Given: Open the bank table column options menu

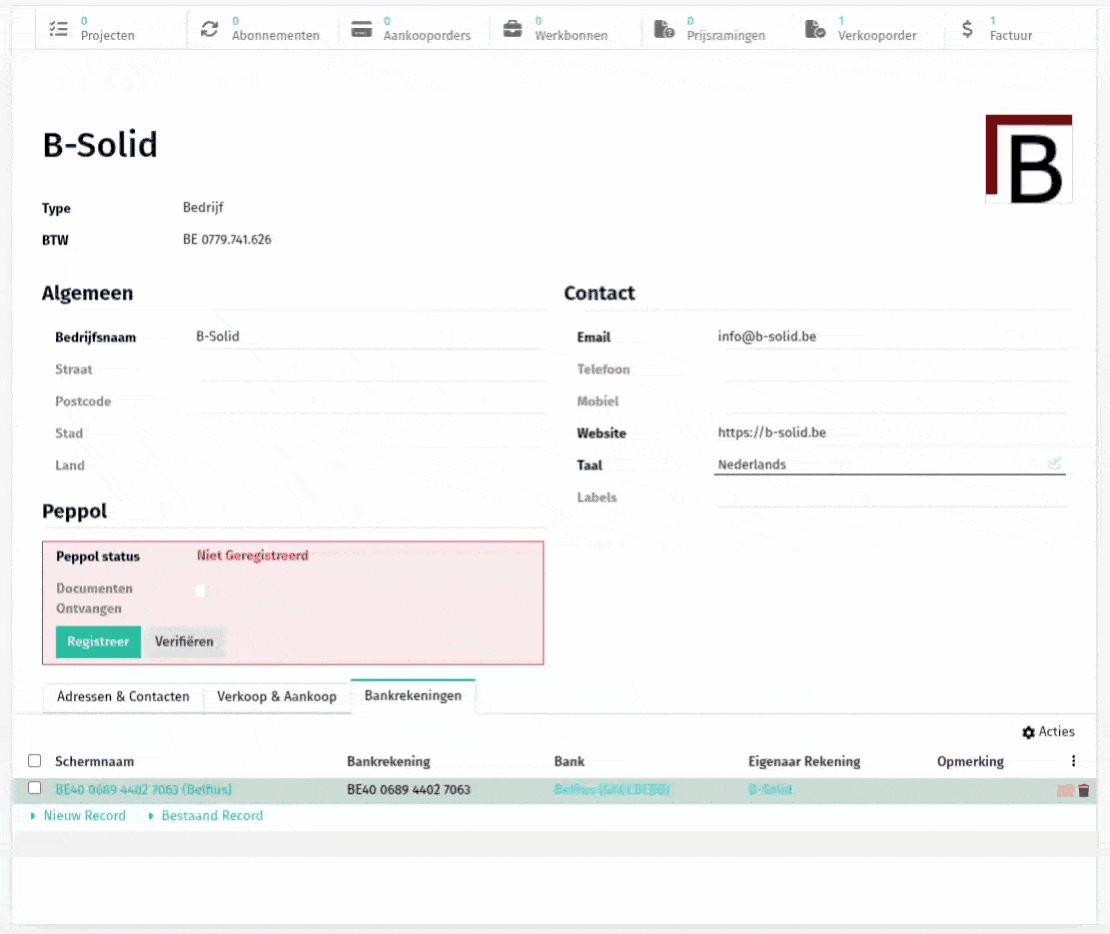Looking at the screenshot, I should 1073,761.
